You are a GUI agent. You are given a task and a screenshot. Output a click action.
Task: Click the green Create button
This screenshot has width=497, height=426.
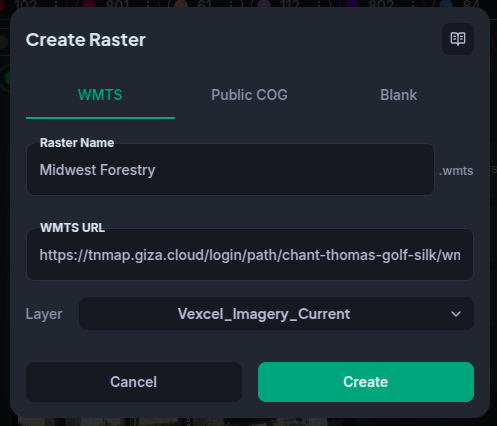point(366,382)
